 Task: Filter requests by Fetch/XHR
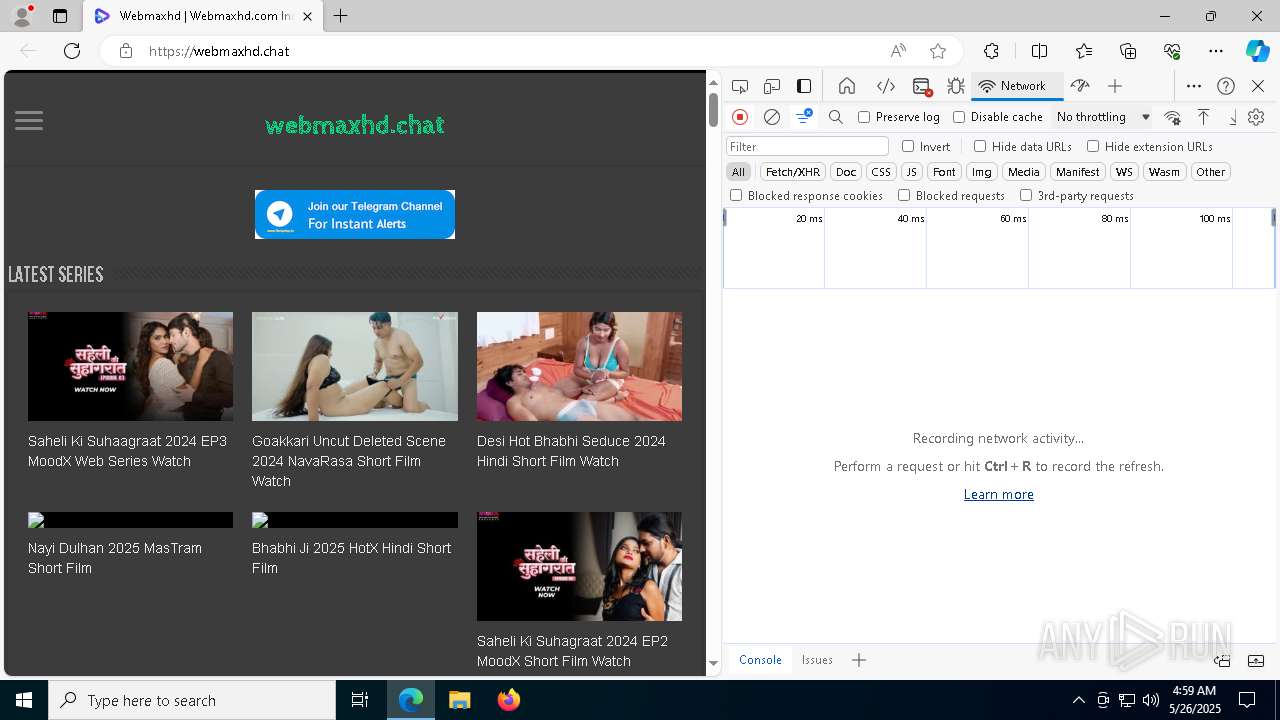coord(793,172)
